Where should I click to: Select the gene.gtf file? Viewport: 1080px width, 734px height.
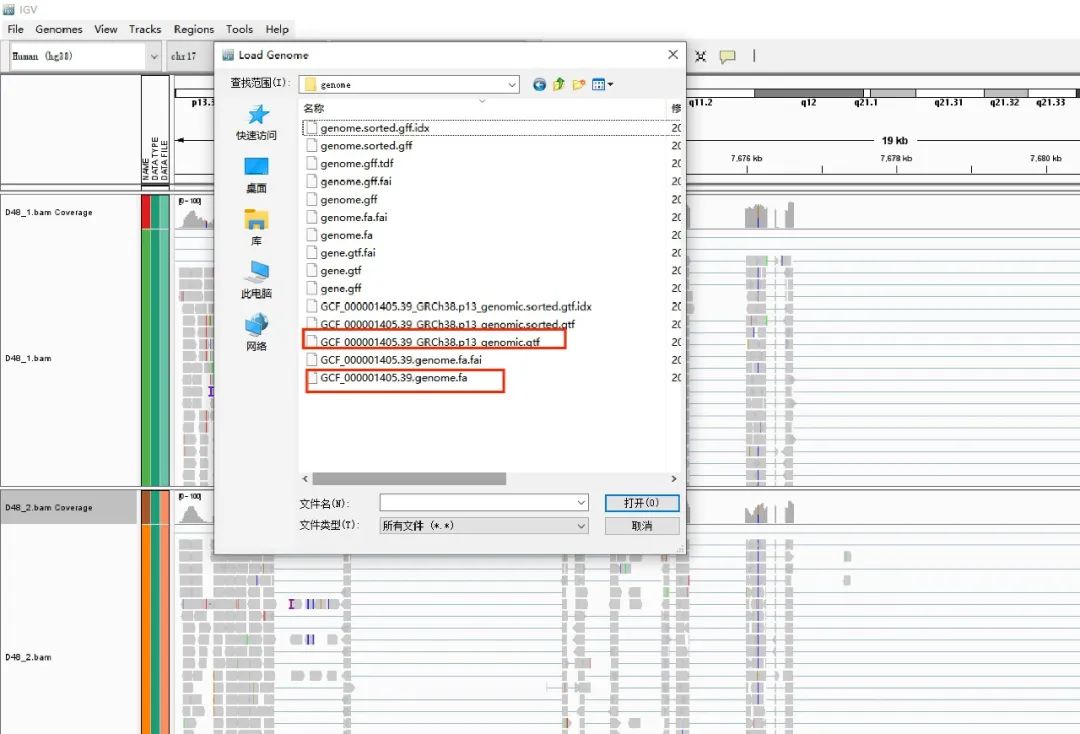340,271
